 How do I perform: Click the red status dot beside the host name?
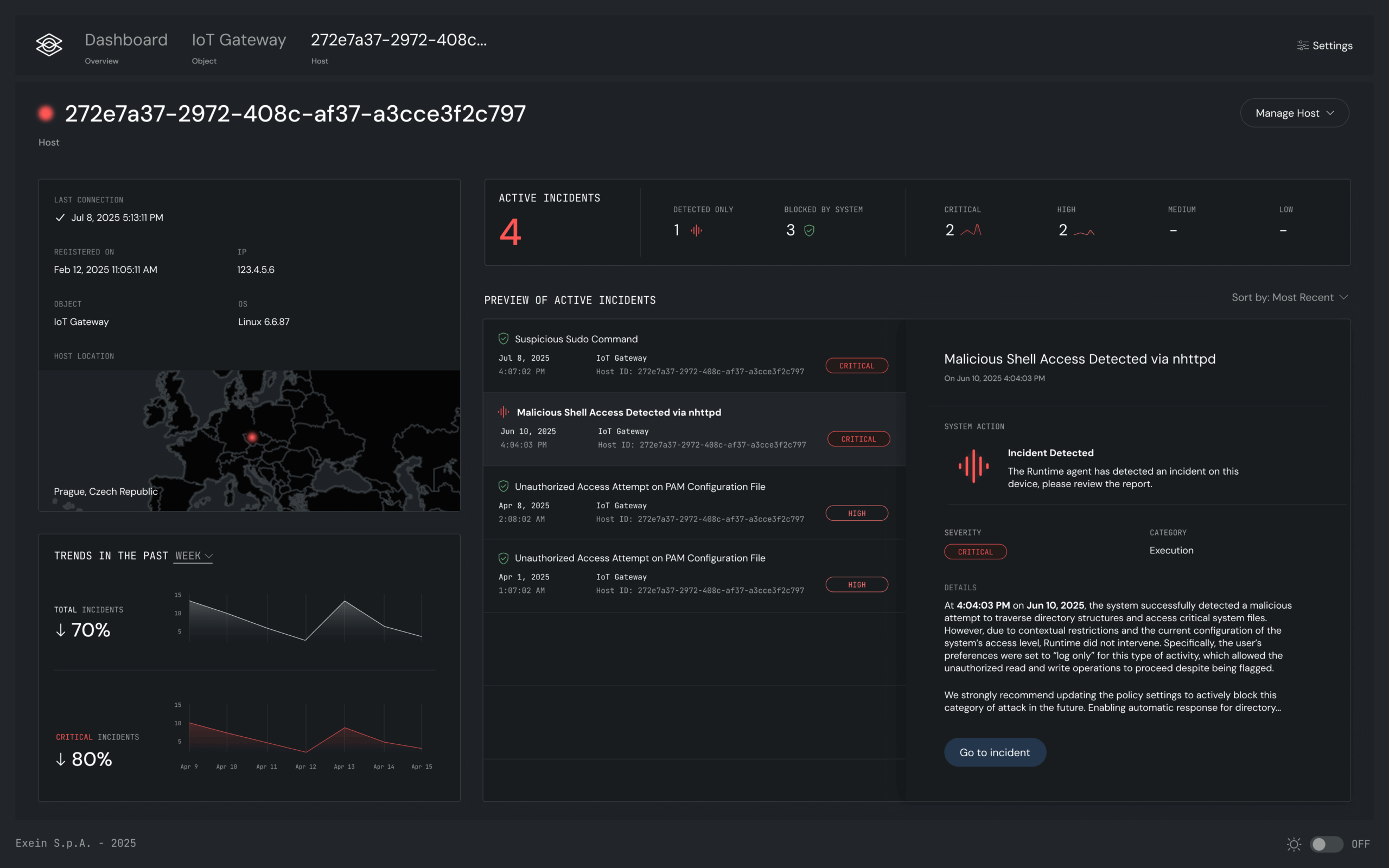pyautogui.click(x=46, y=114)
